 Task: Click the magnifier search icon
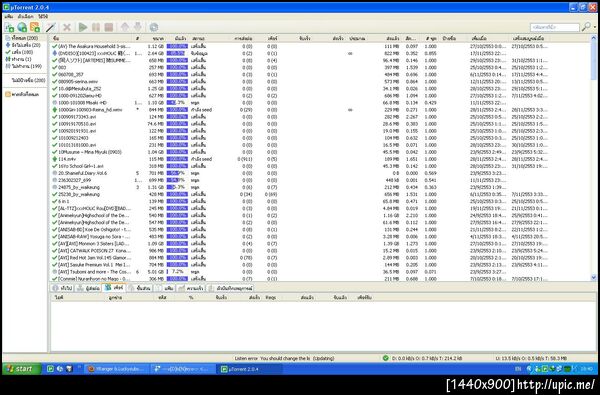point(586,27)
